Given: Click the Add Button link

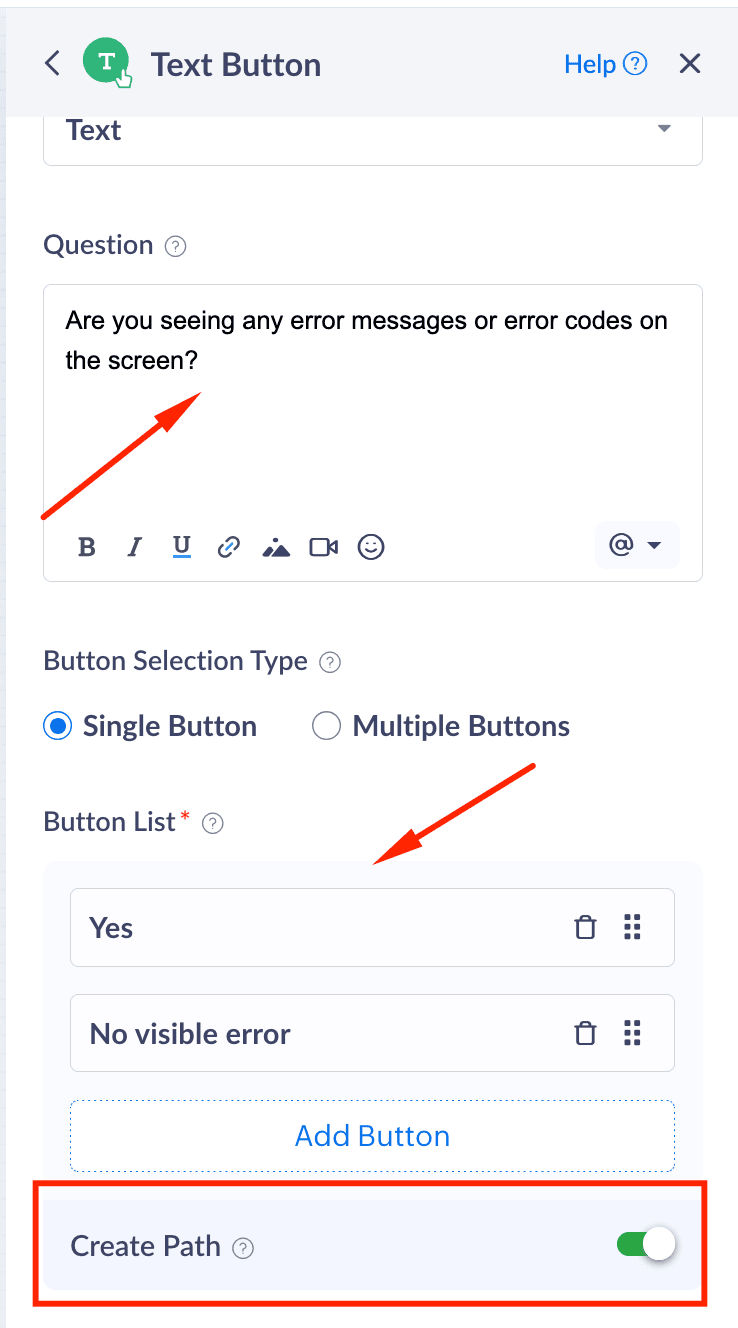Looking at the screenshot, I should click(x=372, y=1136).
